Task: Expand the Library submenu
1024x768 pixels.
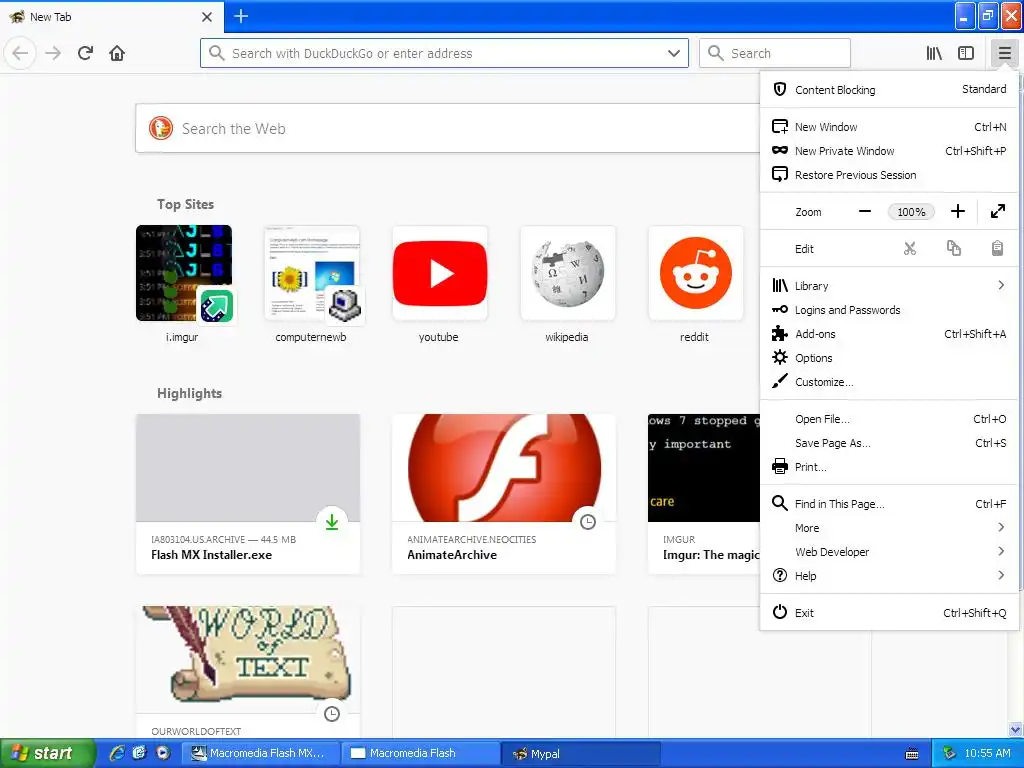Action: 889,285
